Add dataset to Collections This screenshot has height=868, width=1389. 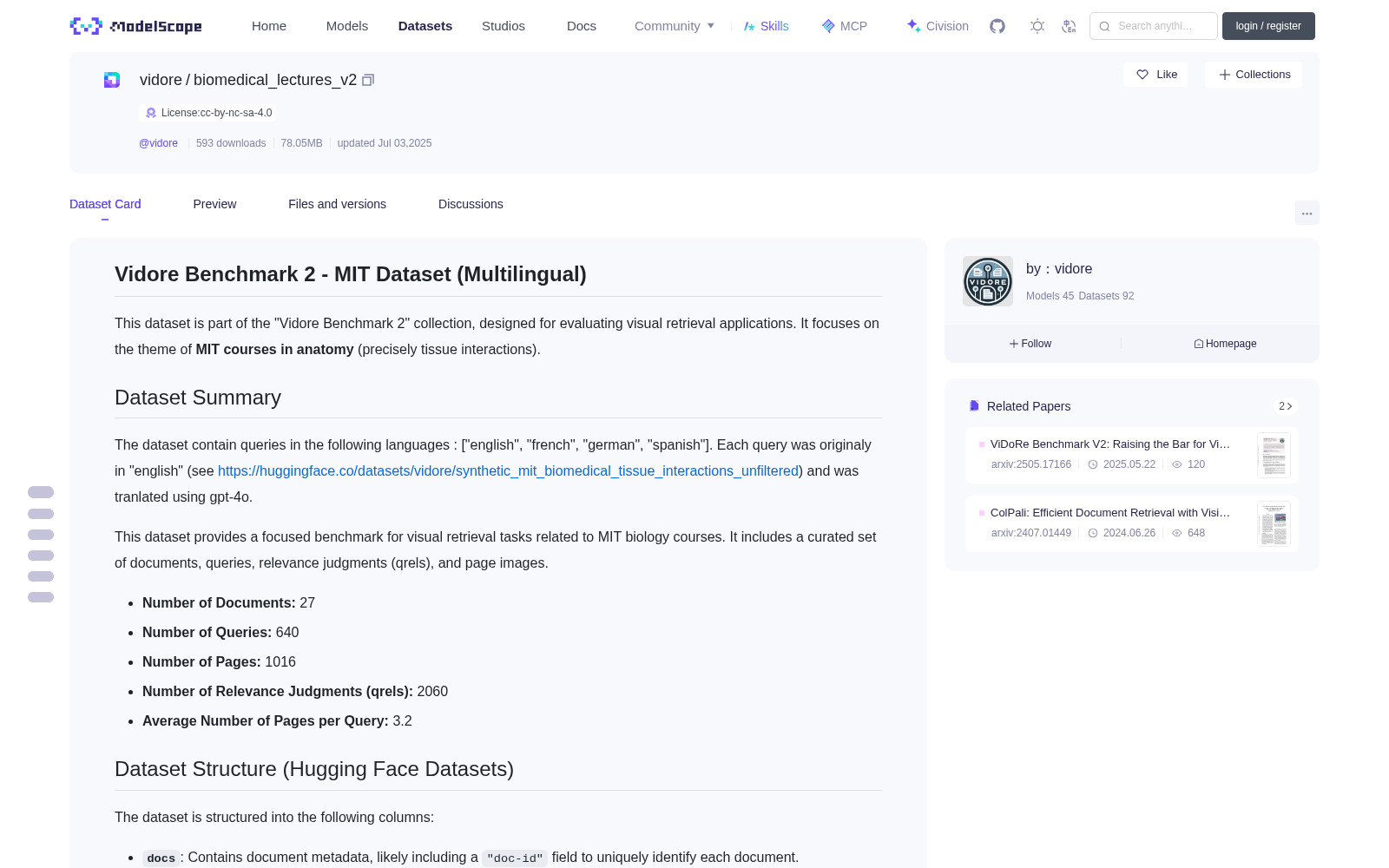(x=1254, y=75)
